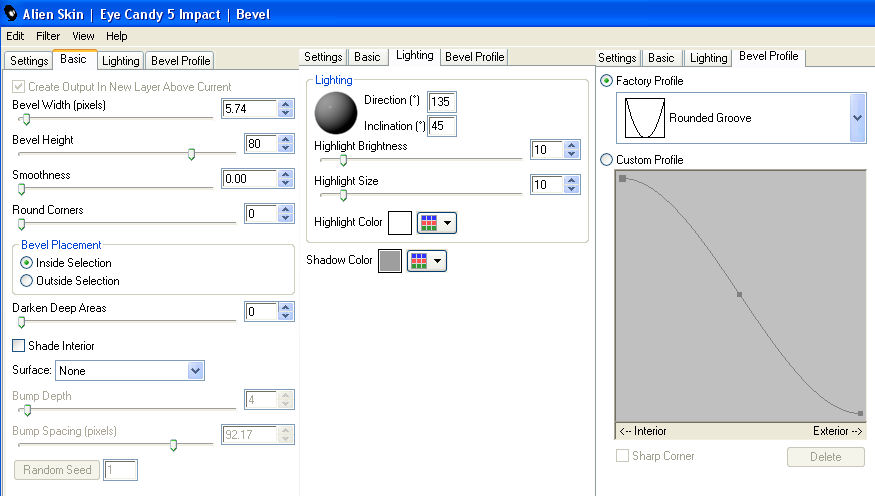The image size is (875, 496).
Task: Click the Random Seed button
Action: coord(57,470)
